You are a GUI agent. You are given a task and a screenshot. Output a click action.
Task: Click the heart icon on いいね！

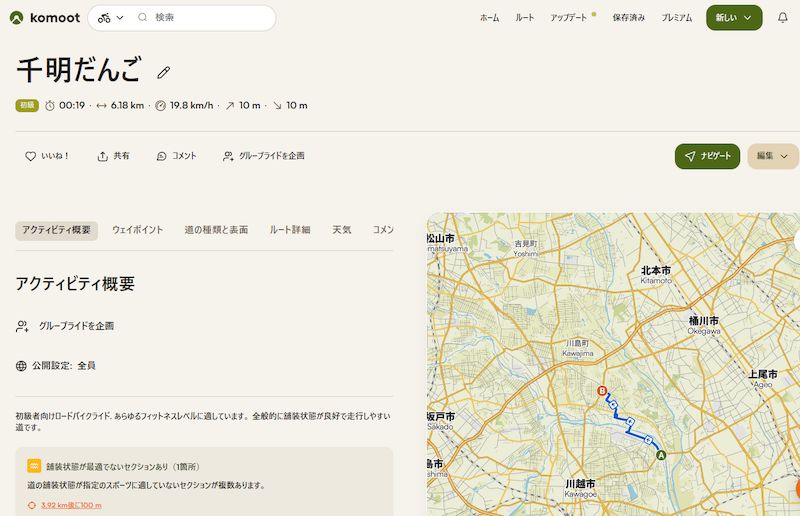[31, 157]
